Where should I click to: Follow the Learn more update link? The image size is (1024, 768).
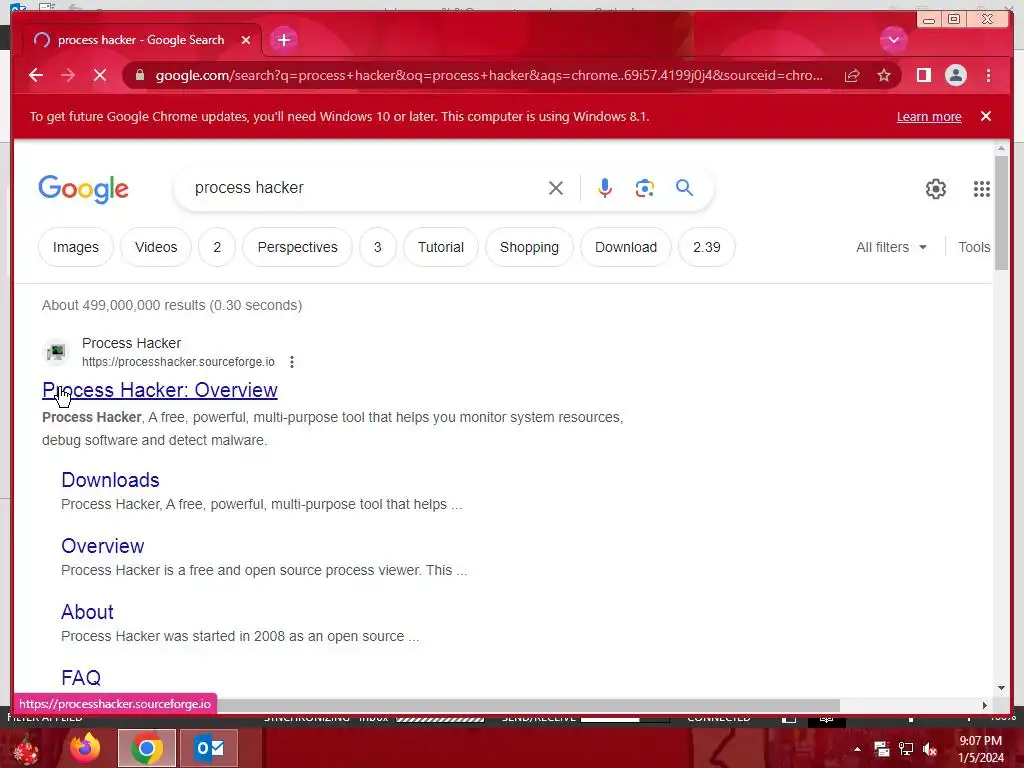pos(929,117)
